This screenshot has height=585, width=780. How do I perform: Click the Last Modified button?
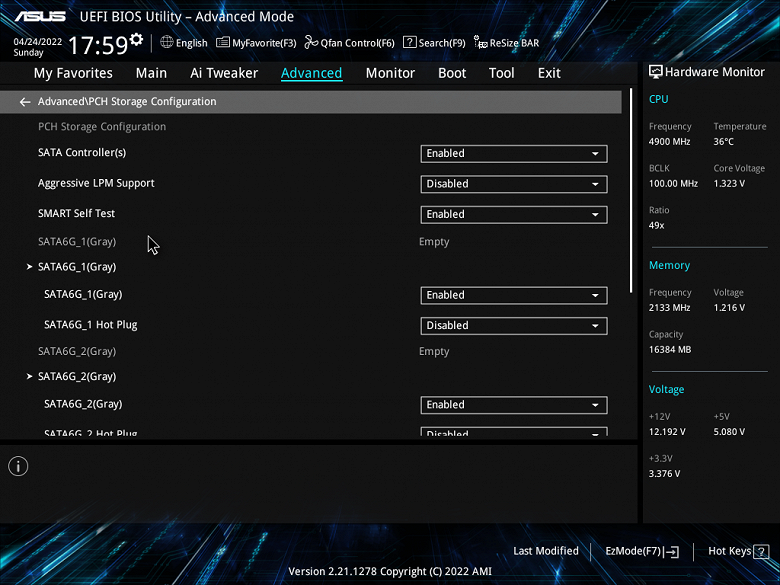pos(546,551)
